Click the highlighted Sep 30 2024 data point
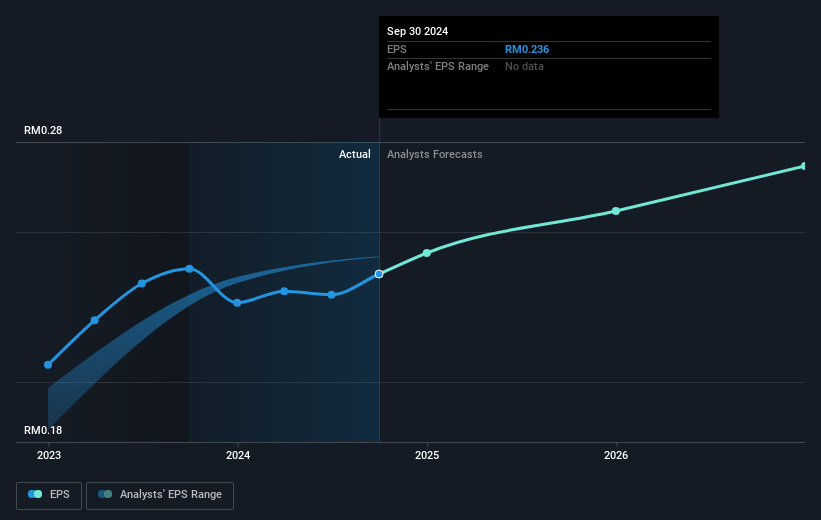The height and width of the screenshot is (520, 821). [379, 274]
